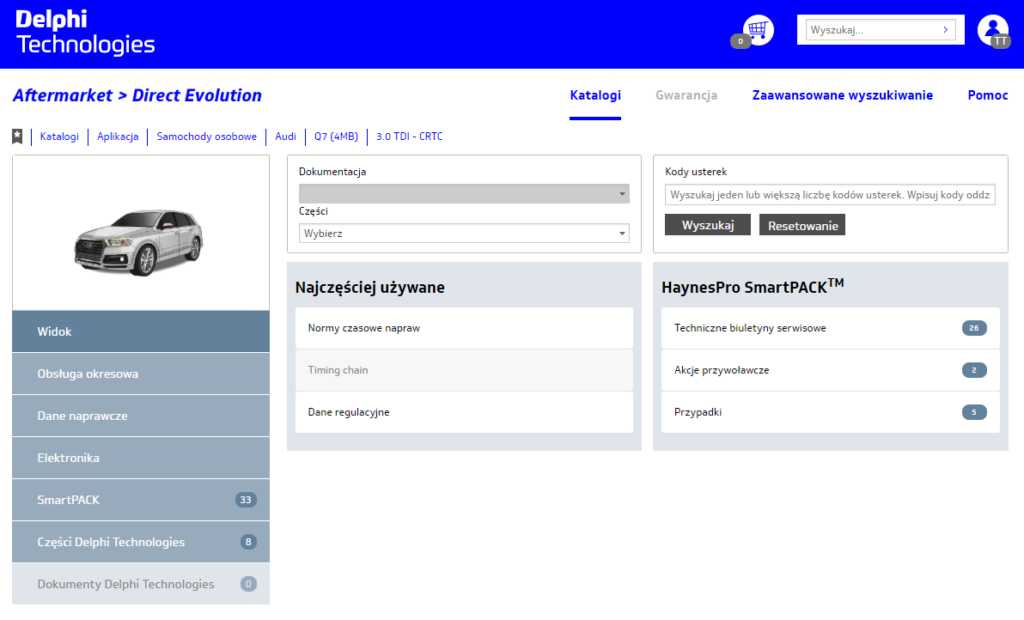This screenshot has height=620, width=1024.
Task: Open the Timing chain entry
Action: click(x=464, y=370)
